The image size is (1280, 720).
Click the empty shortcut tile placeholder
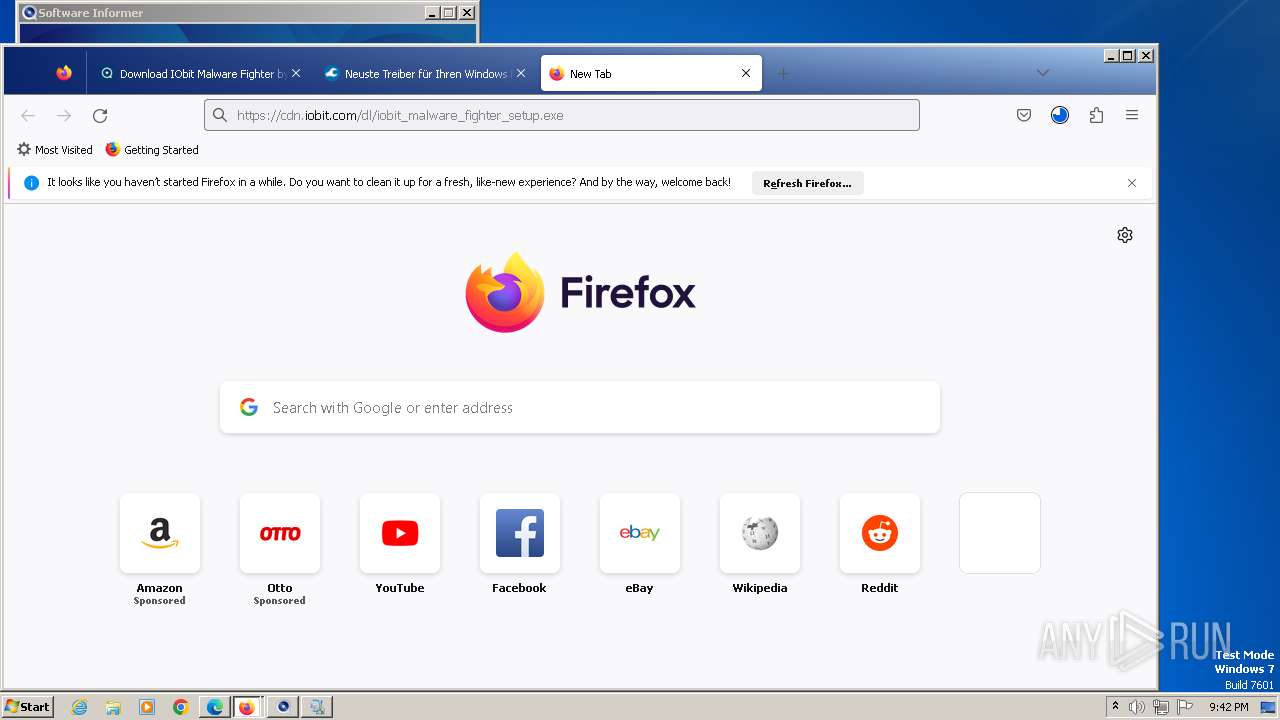[x=1000, y=533]
